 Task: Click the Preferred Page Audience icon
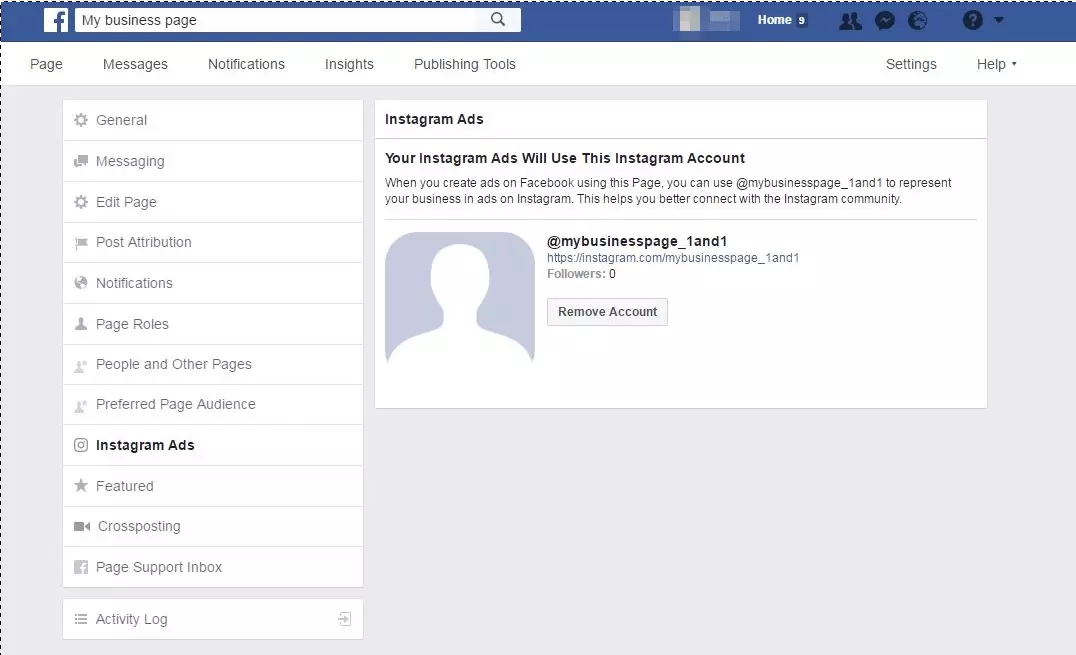(81, 405)
